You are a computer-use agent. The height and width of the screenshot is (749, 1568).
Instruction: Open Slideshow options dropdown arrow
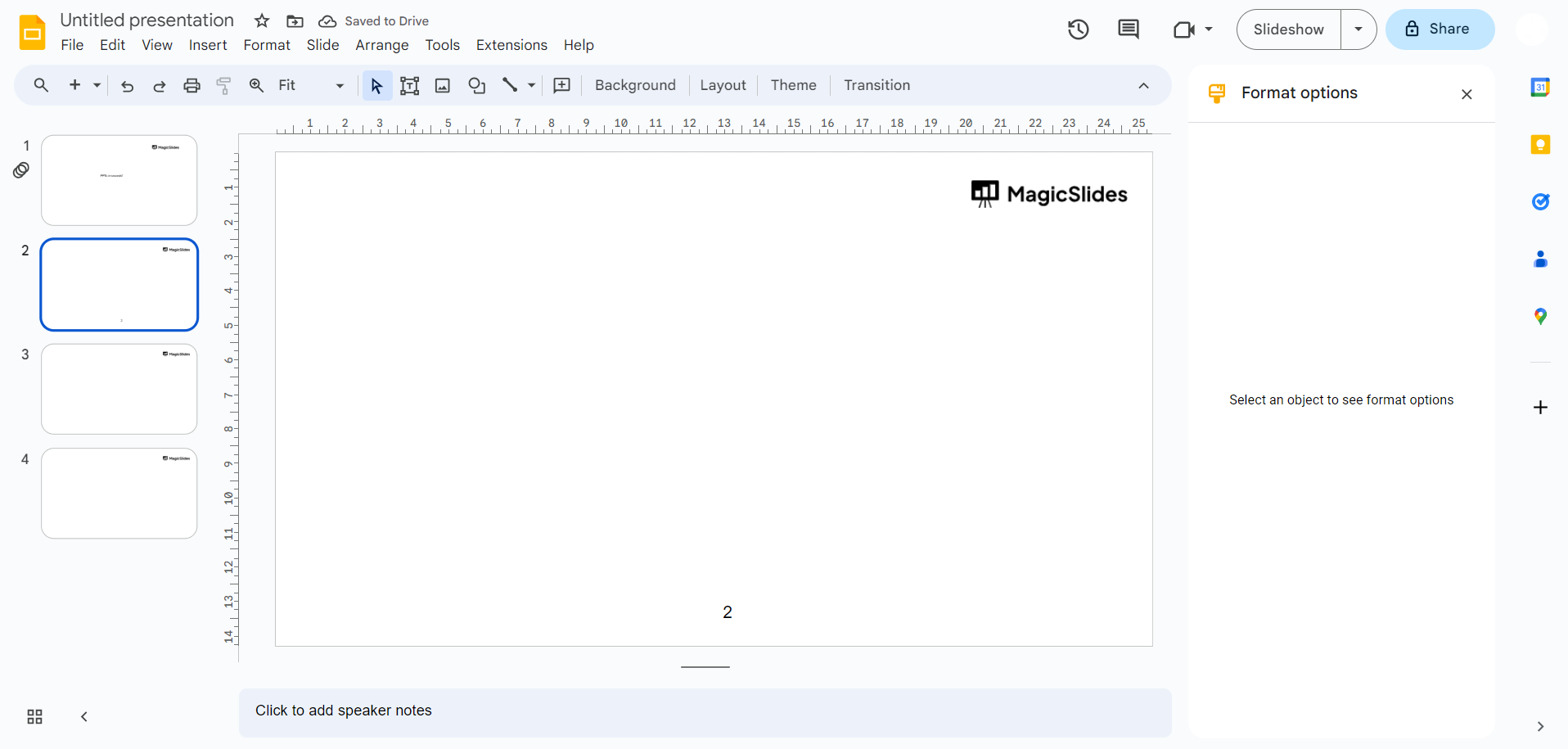coord(1358,29)
